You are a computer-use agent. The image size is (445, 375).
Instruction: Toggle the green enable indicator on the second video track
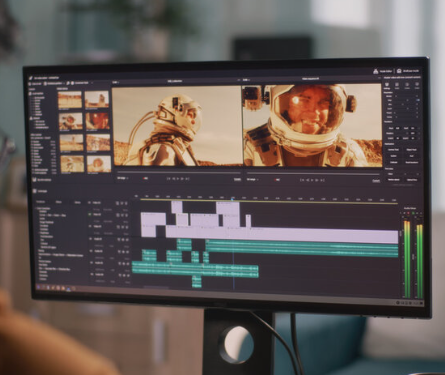point(89,215)
